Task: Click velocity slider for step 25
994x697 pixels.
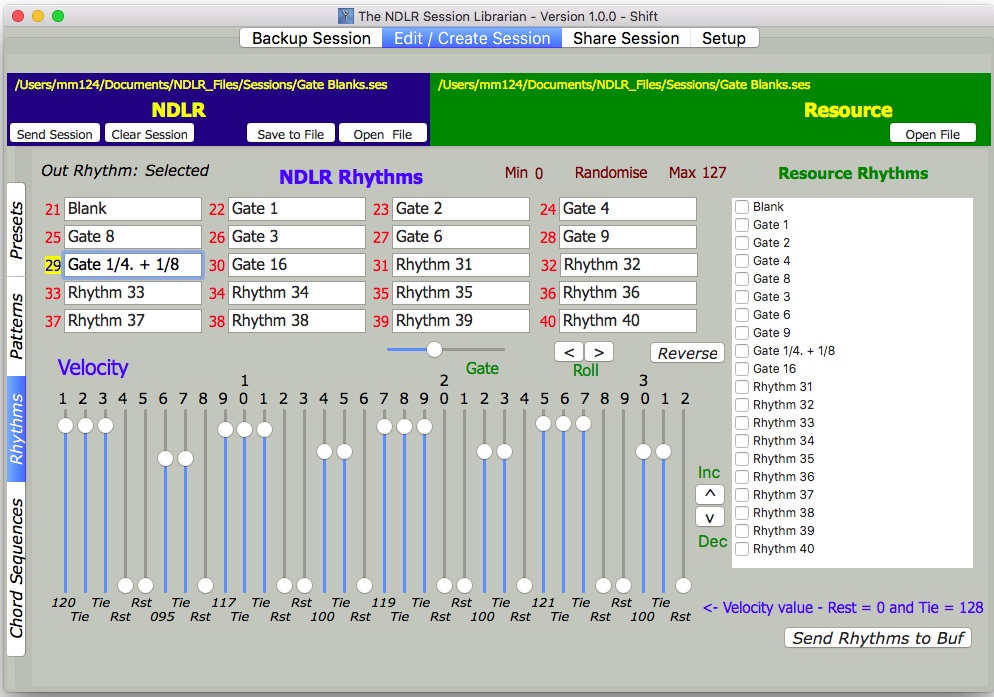Action: (x=544, y=501)
